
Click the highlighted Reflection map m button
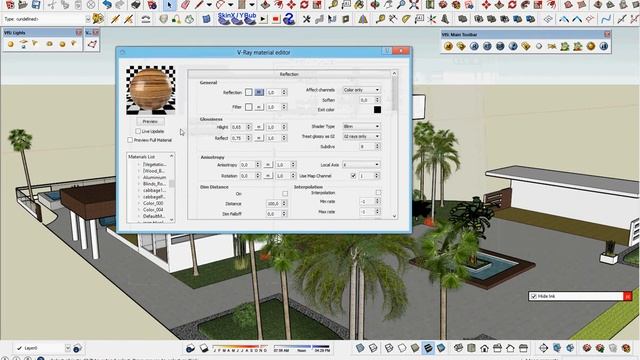(259, 93)
